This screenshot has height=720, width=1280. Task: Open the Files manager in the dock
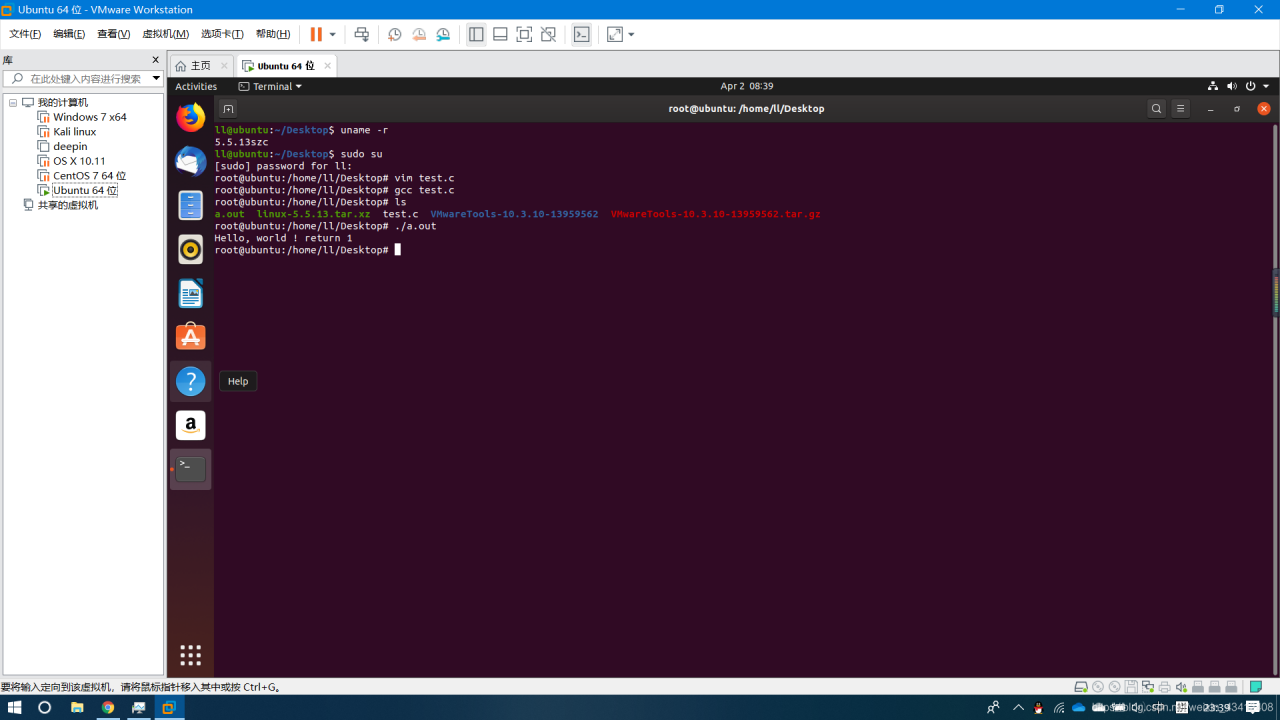190,205
